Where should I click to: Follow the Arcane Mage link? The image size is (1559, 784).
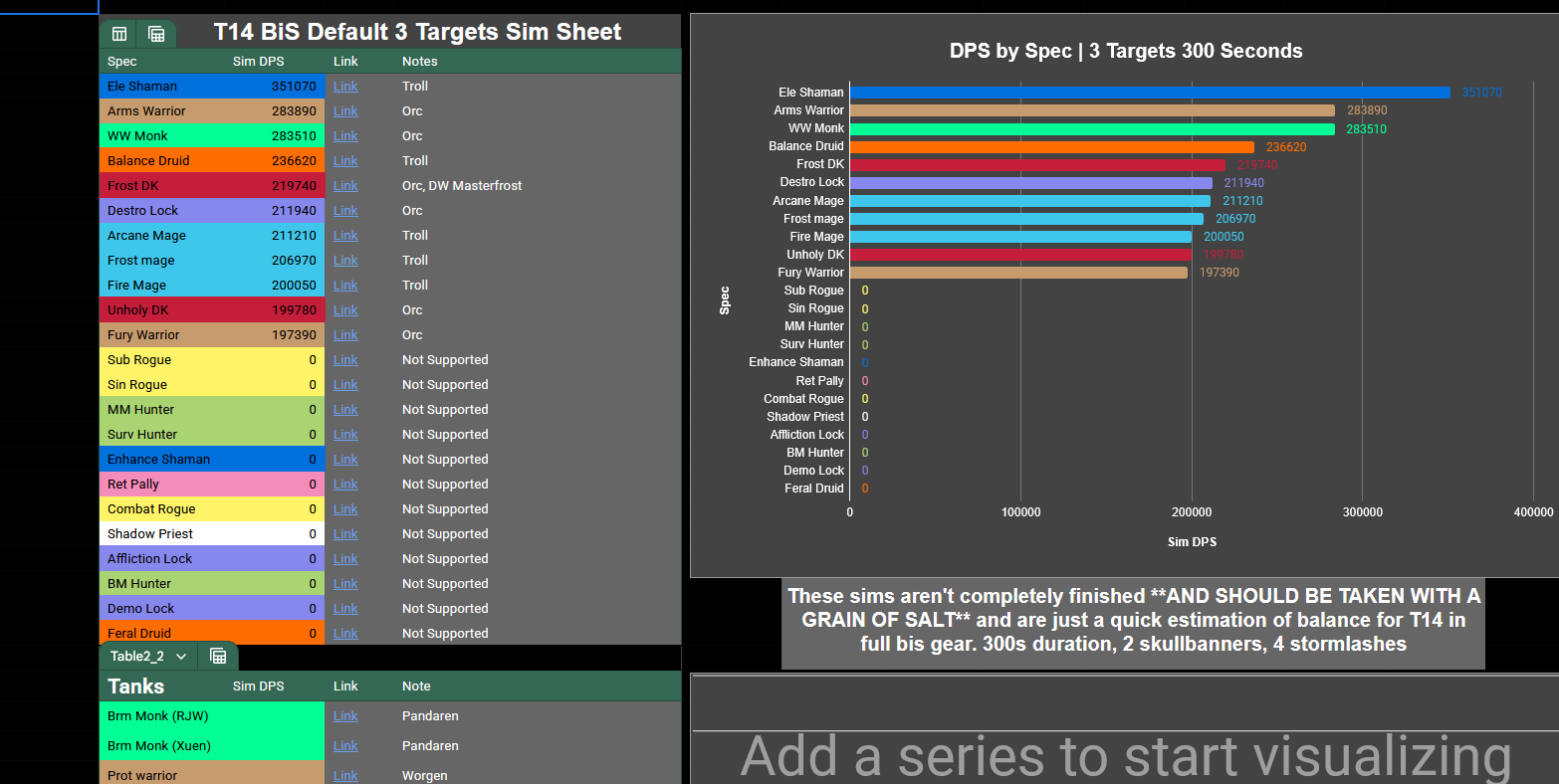345,236
